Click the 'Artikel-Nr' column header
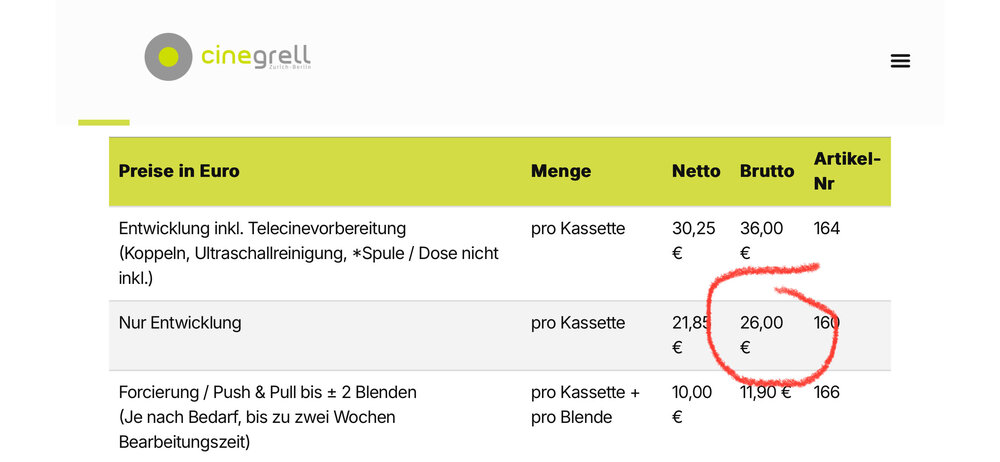 (x=847, y=170)
